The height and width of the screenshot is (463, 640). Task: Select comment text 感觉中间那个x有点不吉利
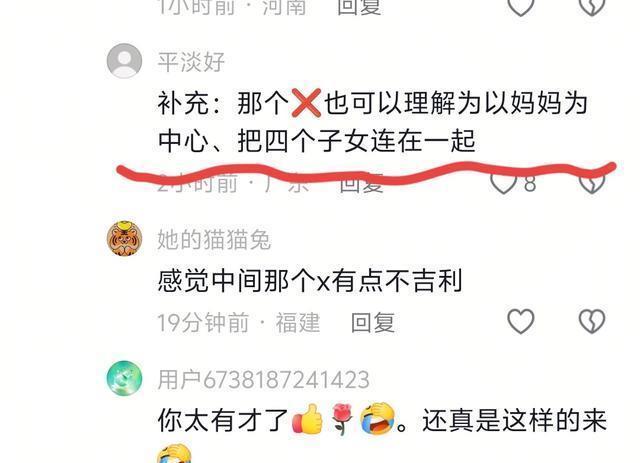pos(310,281)
